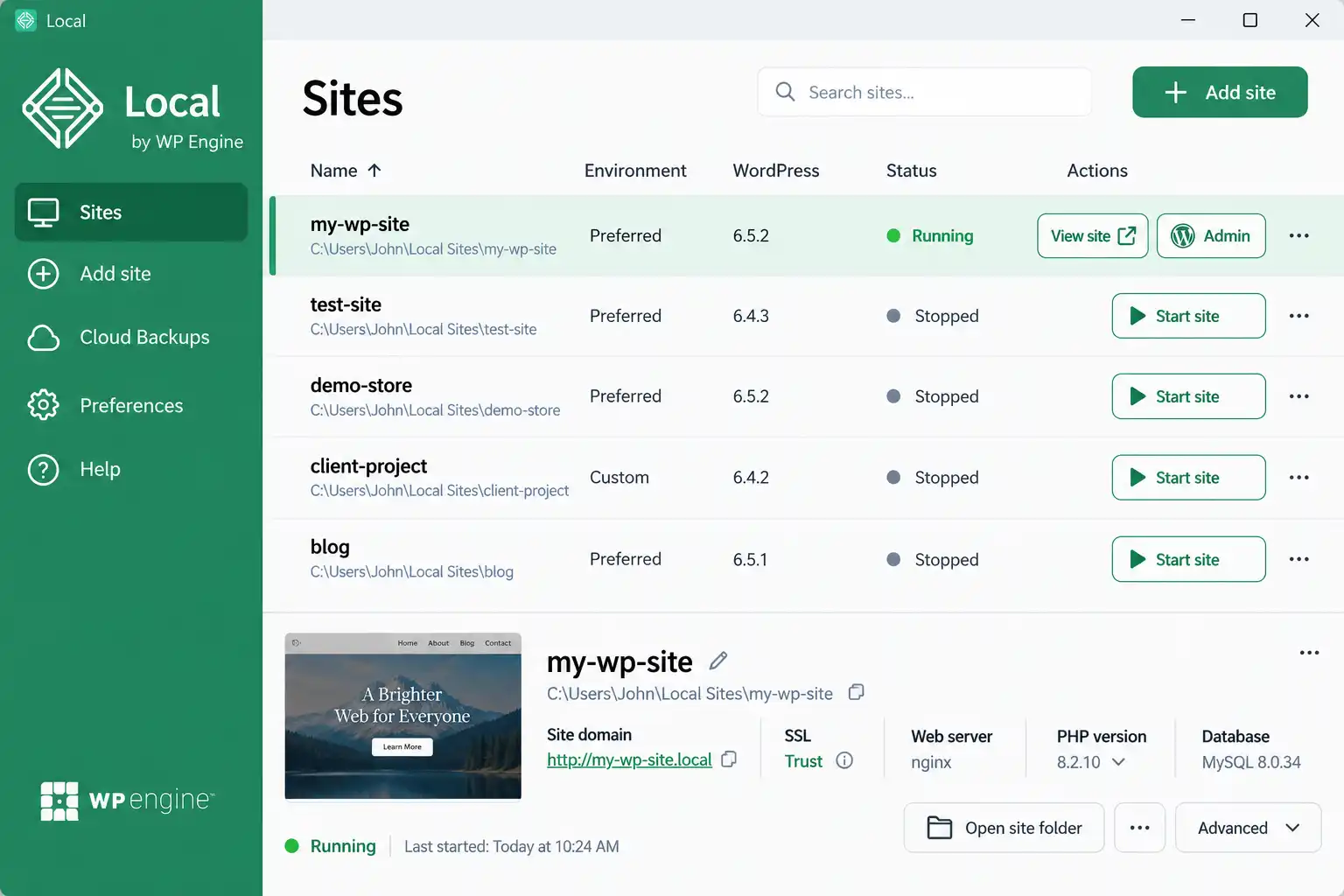This screenshot has height=896, width=1344.
Task: Start the test-site site
Action: click(1188, 316)
